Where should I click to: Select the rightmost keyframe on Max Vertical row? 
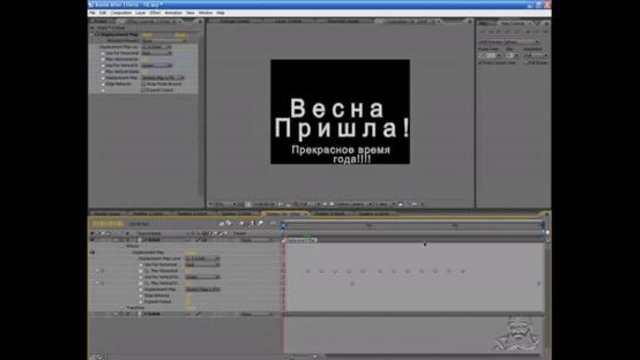click(539, 283)
